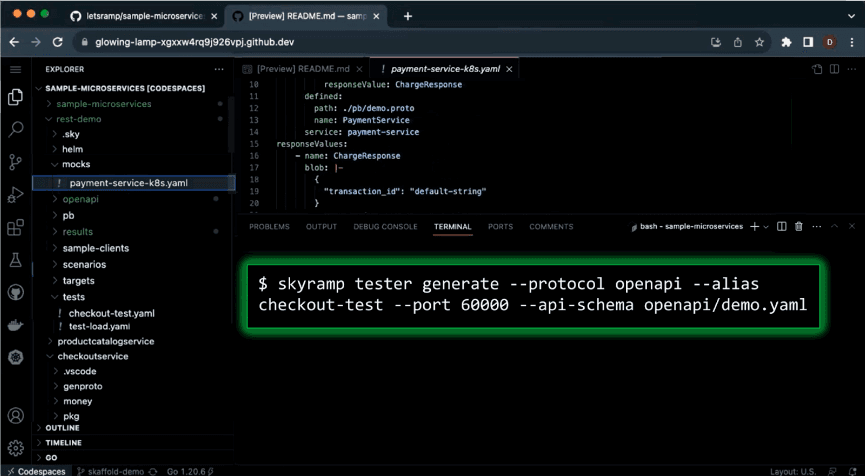Open the Search view in activity bar
Viewport: 865px width, 476px height.
click(15, 129)
